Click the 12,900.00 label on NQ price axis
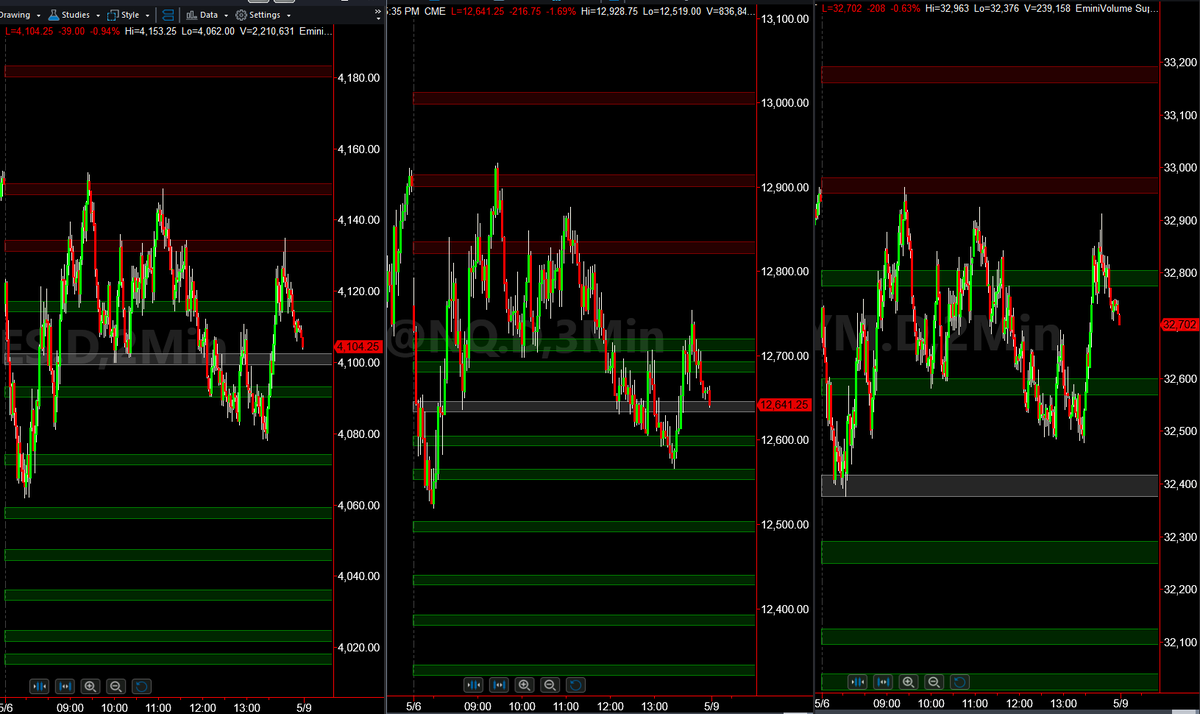 (x=786, y=188)
